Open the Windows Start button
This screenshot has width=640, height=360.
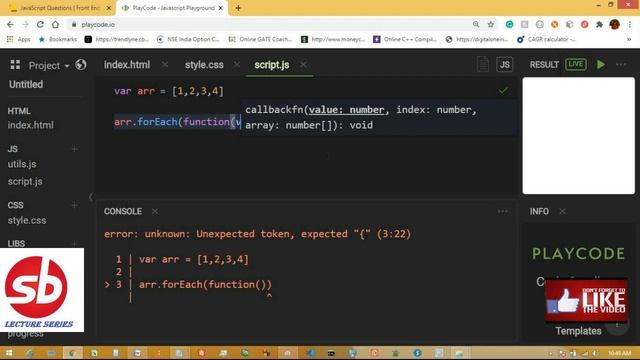pos(9,353)
